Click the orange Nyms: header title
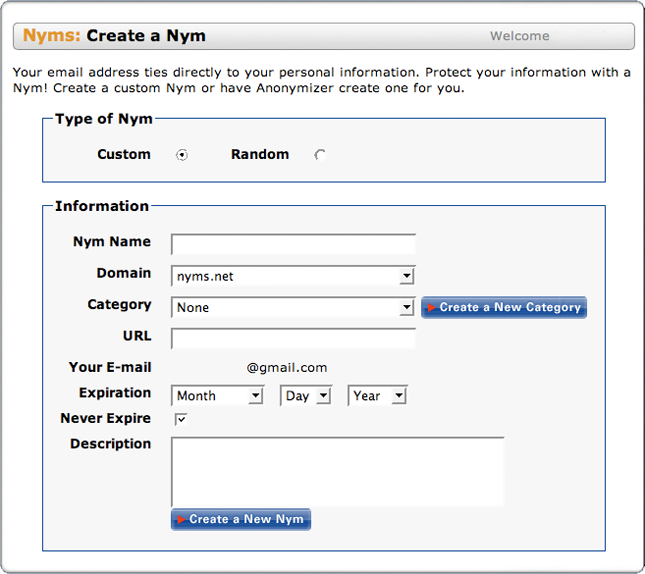The height and width of the screenshot is (574, 645). point(52,36)
